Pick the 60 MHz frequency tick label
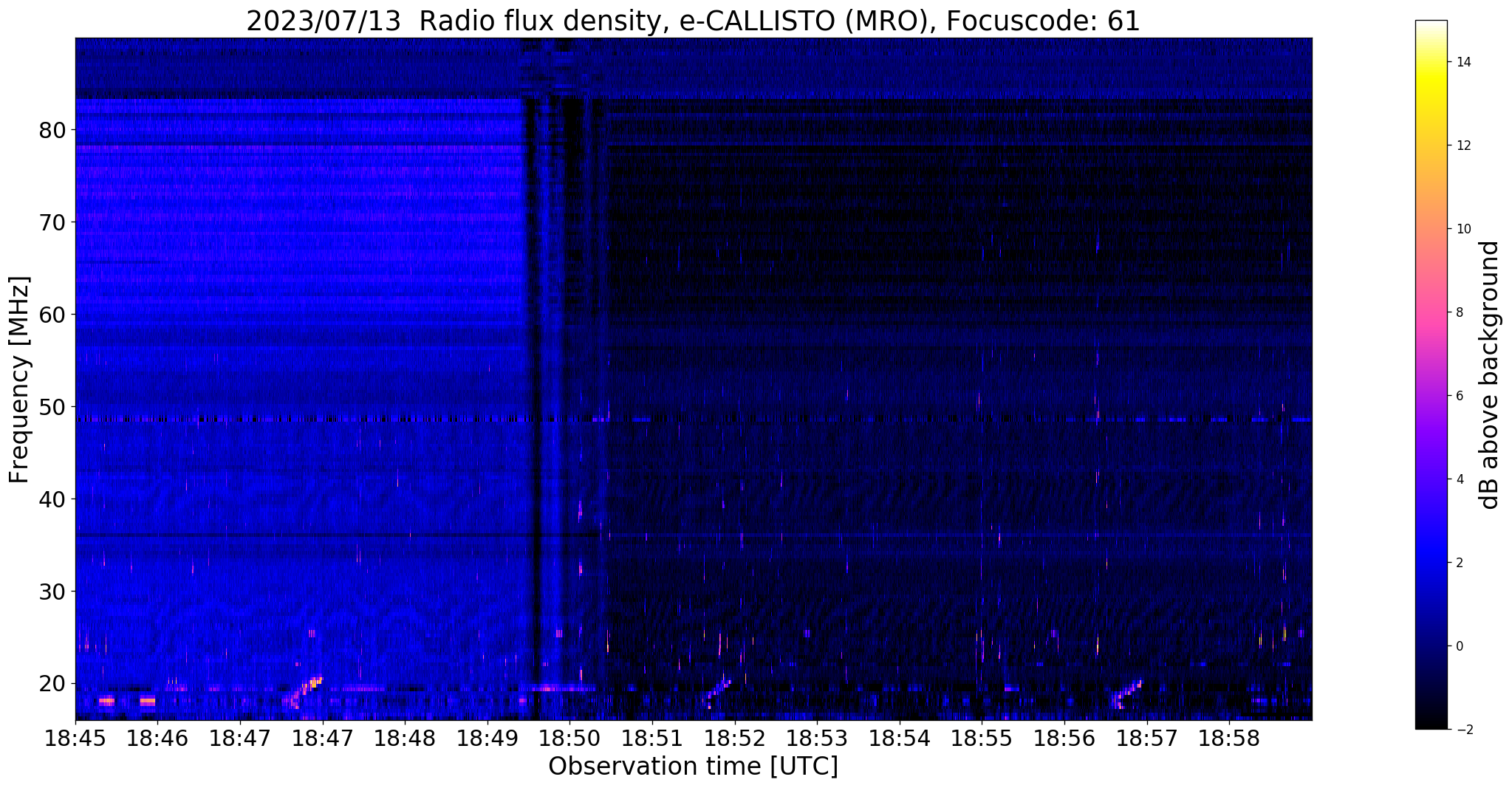This screenshot has width=1512, height=788. 52,315
